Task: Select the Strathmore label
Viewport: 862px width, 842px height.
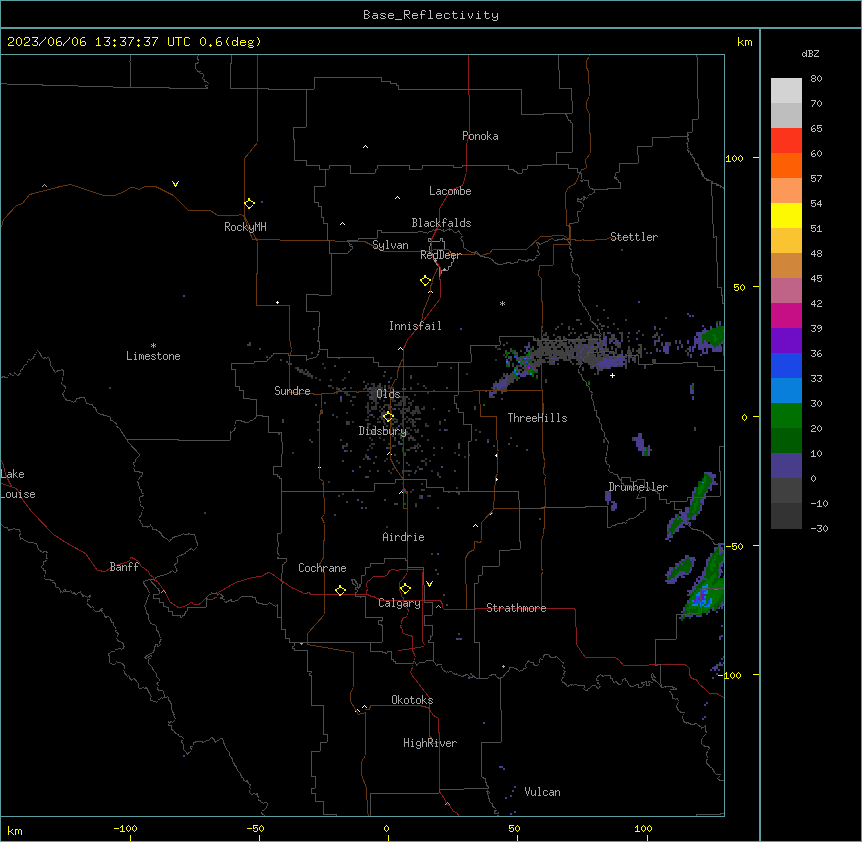Action: pos(516,608)
